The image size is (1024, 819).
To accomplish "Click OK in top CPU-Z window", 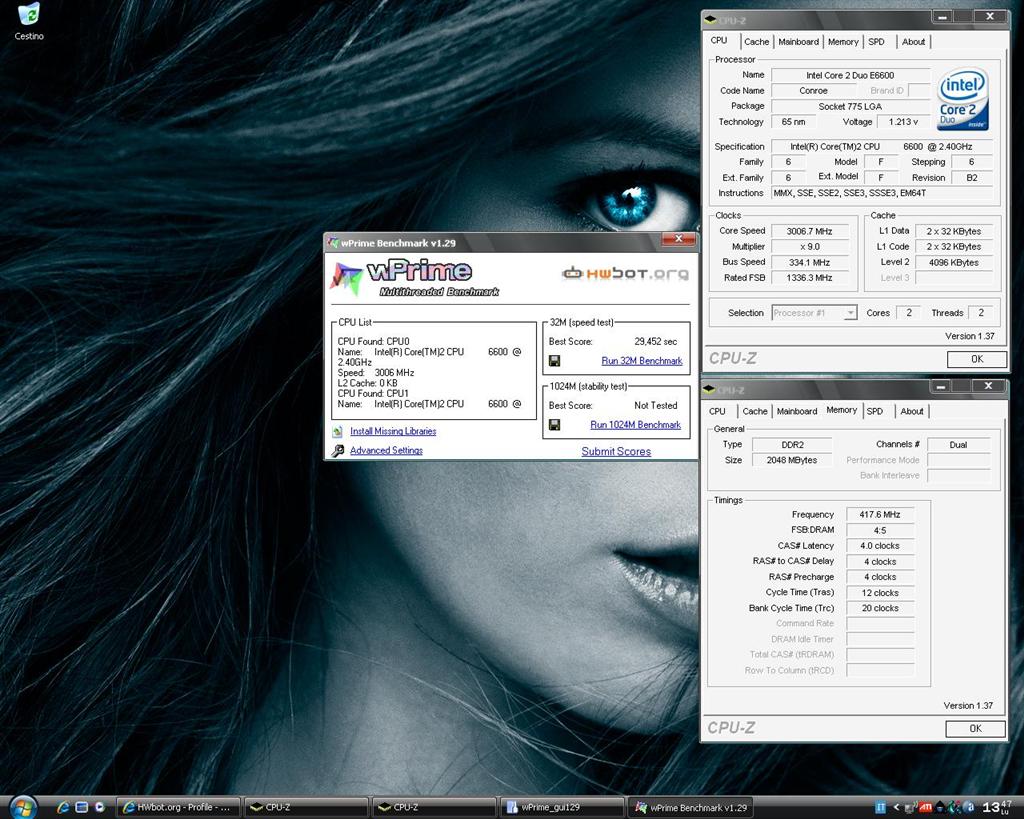I will click(976, 359).
